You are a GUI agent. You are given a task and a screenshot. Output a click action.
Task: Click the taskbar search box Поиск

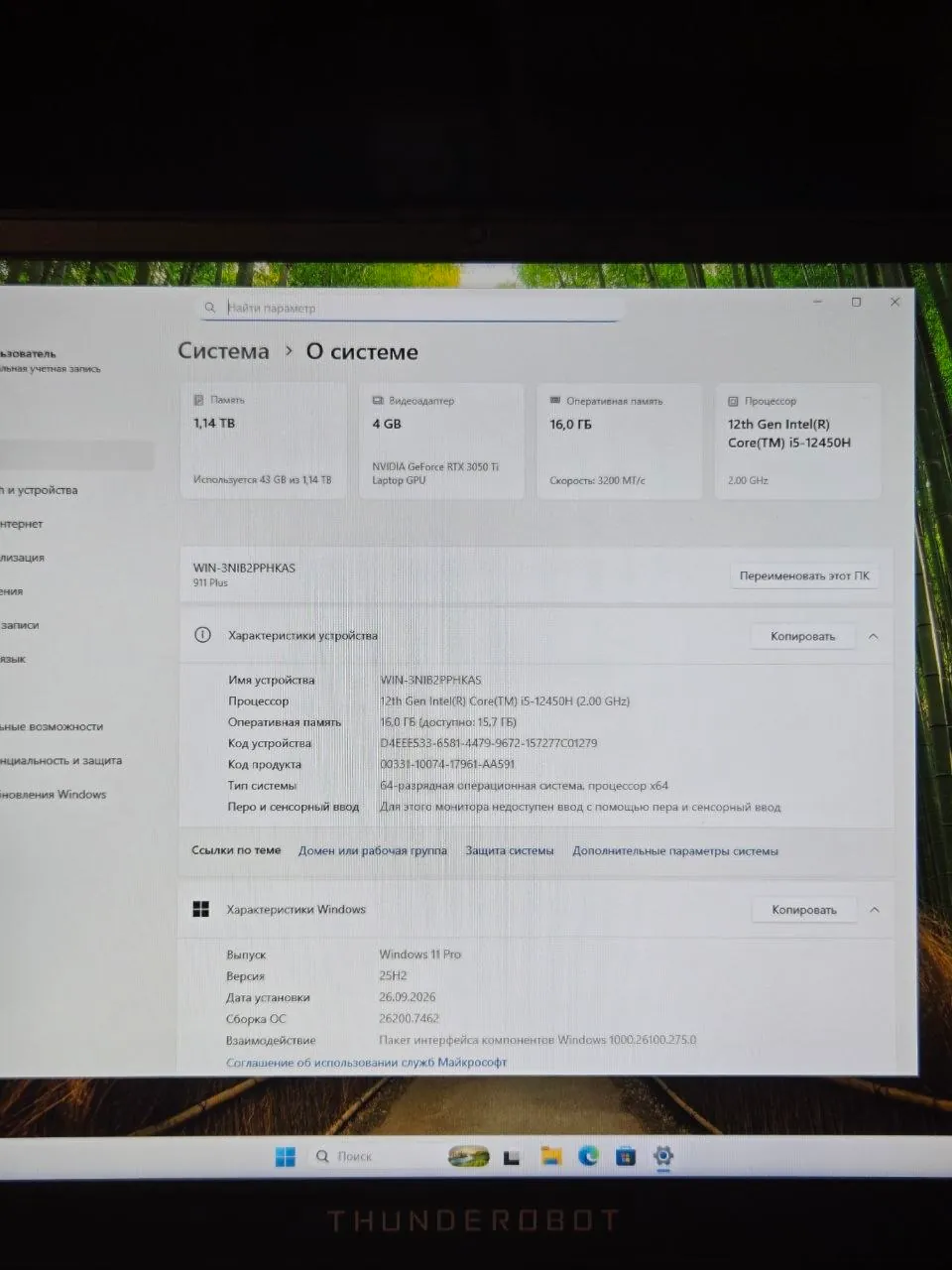(373, 1157)
